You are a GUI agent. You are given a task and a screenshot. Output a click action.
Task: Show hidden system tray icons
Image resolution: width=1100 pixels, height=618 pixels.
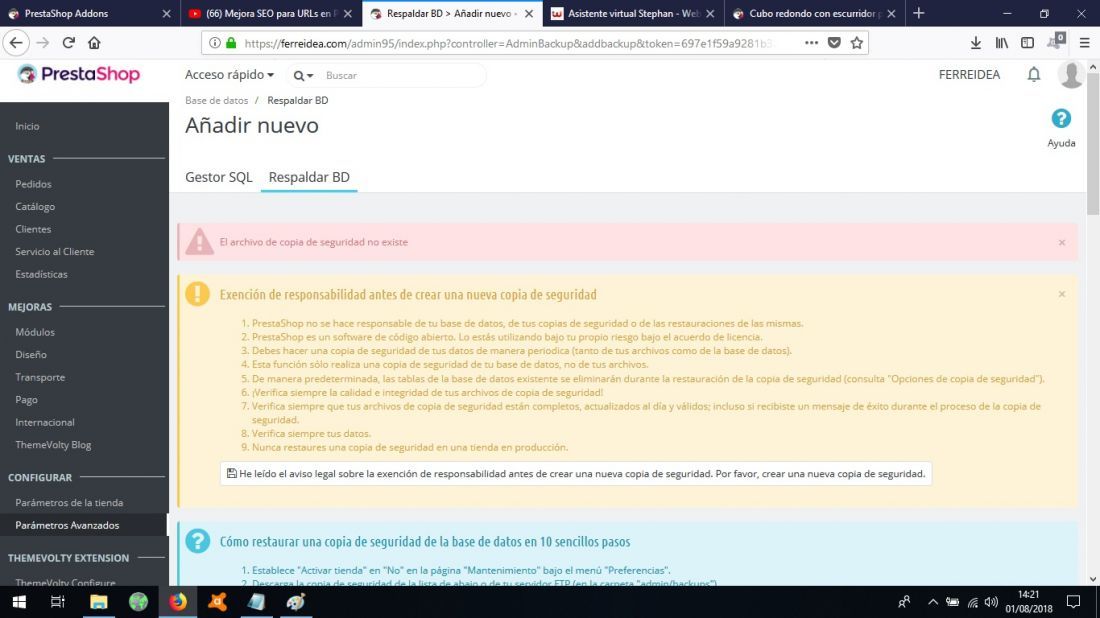[932, 602]
